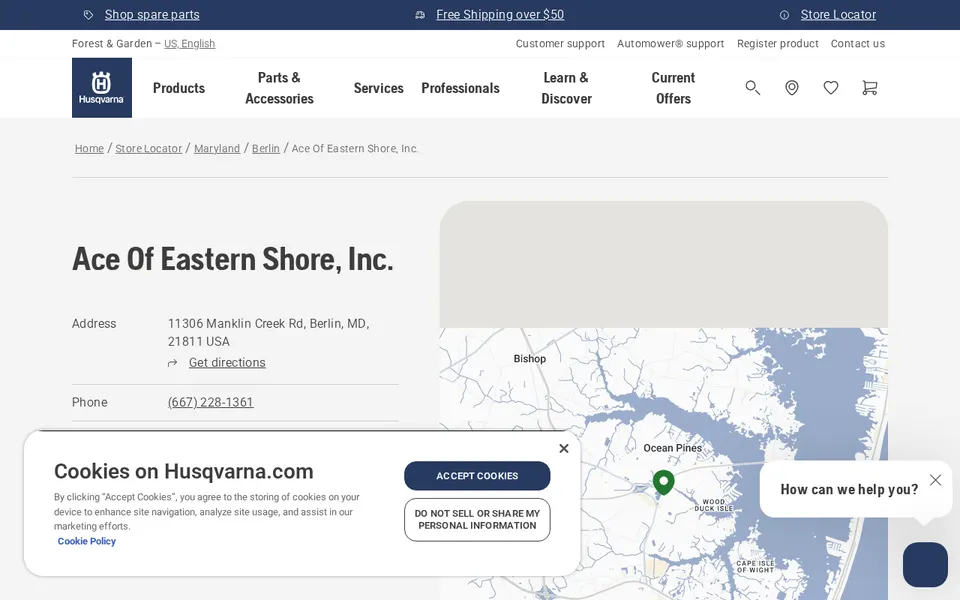960x600 pixels.
Task: Open the Professionals menu
Action: (460, 88)
